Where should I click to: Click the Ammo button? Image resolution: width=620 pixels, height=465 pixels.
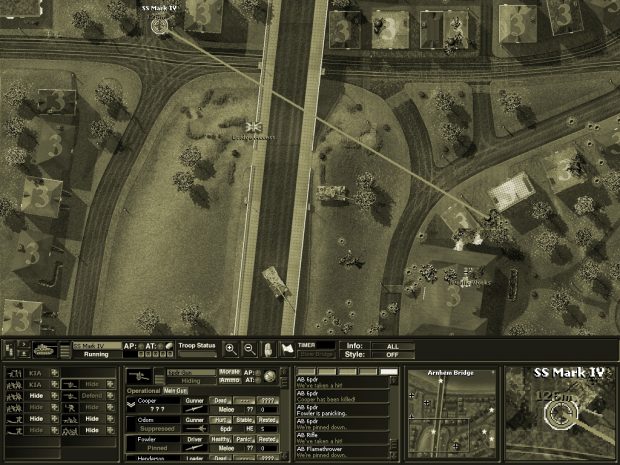point(229,380)
